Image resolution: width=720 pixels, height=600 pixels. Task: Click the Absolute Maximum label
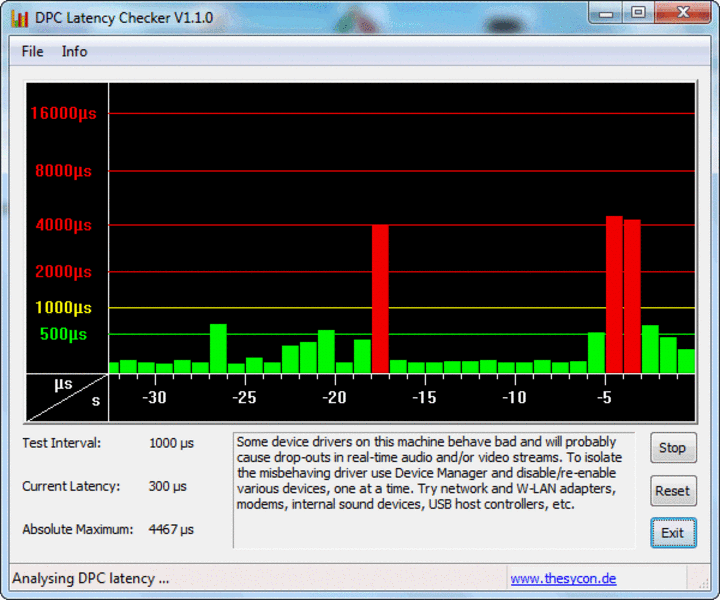click(78, 529)
